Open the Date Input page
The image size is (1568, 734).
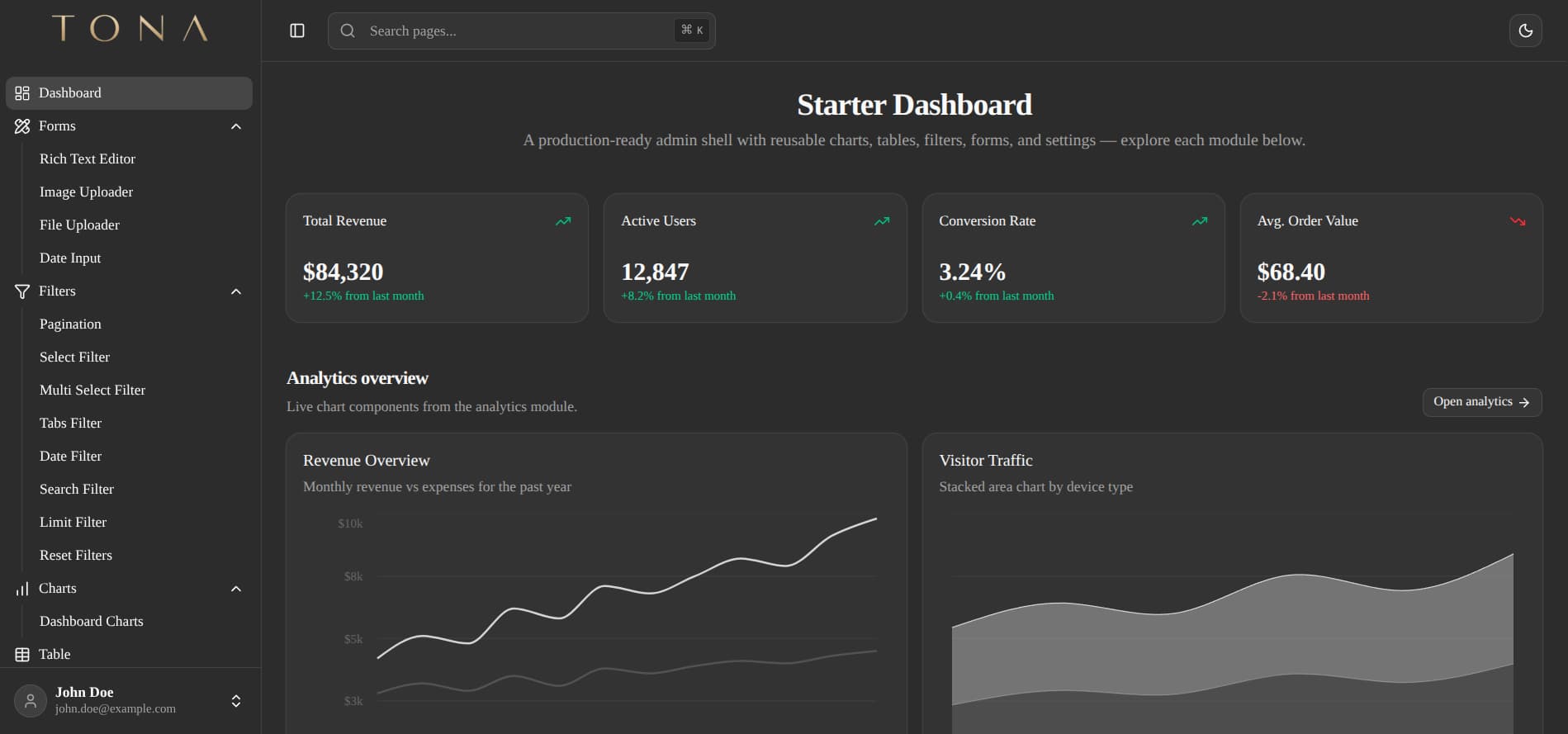point(70,258)
